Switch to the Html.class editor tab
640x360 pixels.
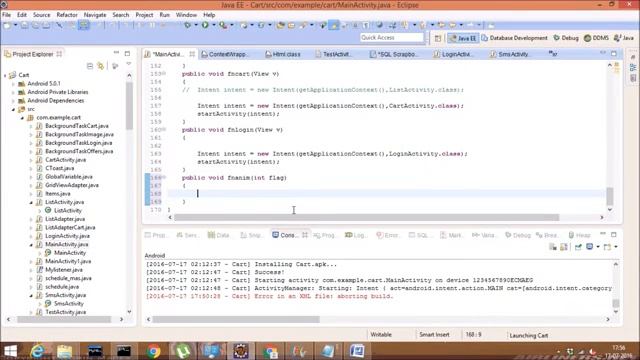282,54
